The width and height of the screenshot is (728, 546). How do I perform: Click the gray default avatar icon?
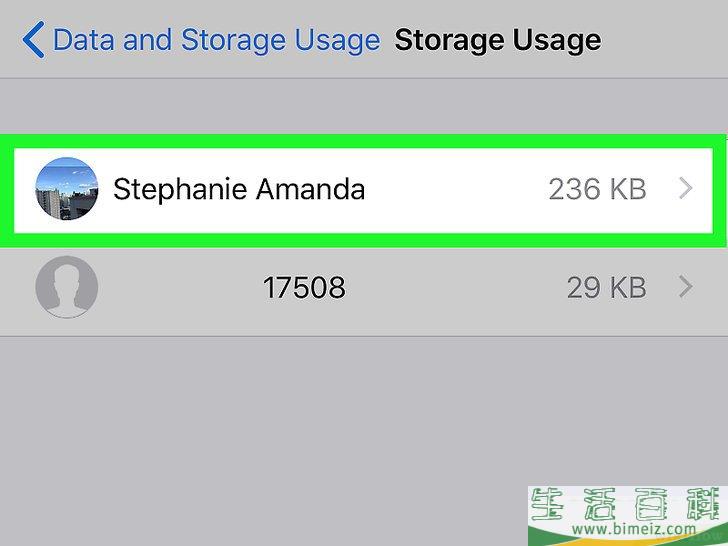tap(67, 287)
